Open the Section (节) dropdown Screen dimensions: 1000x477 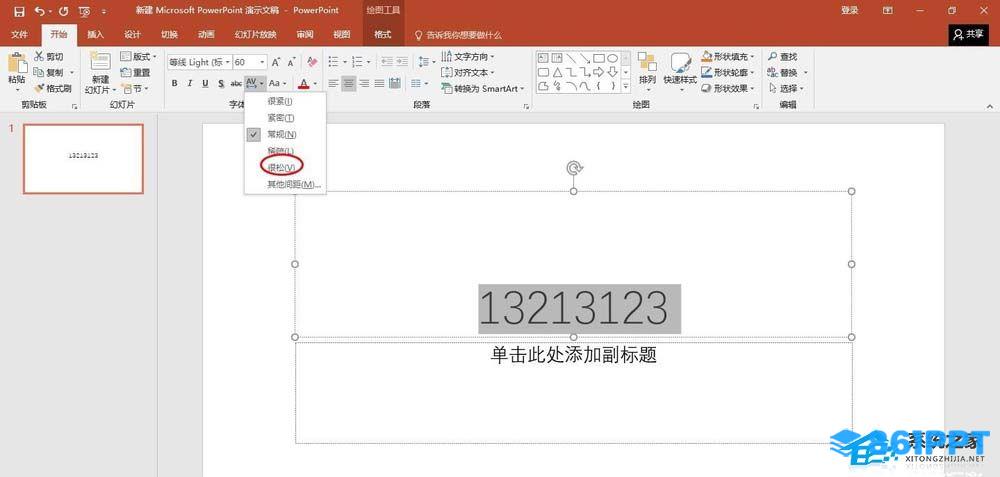pos(135,89)
